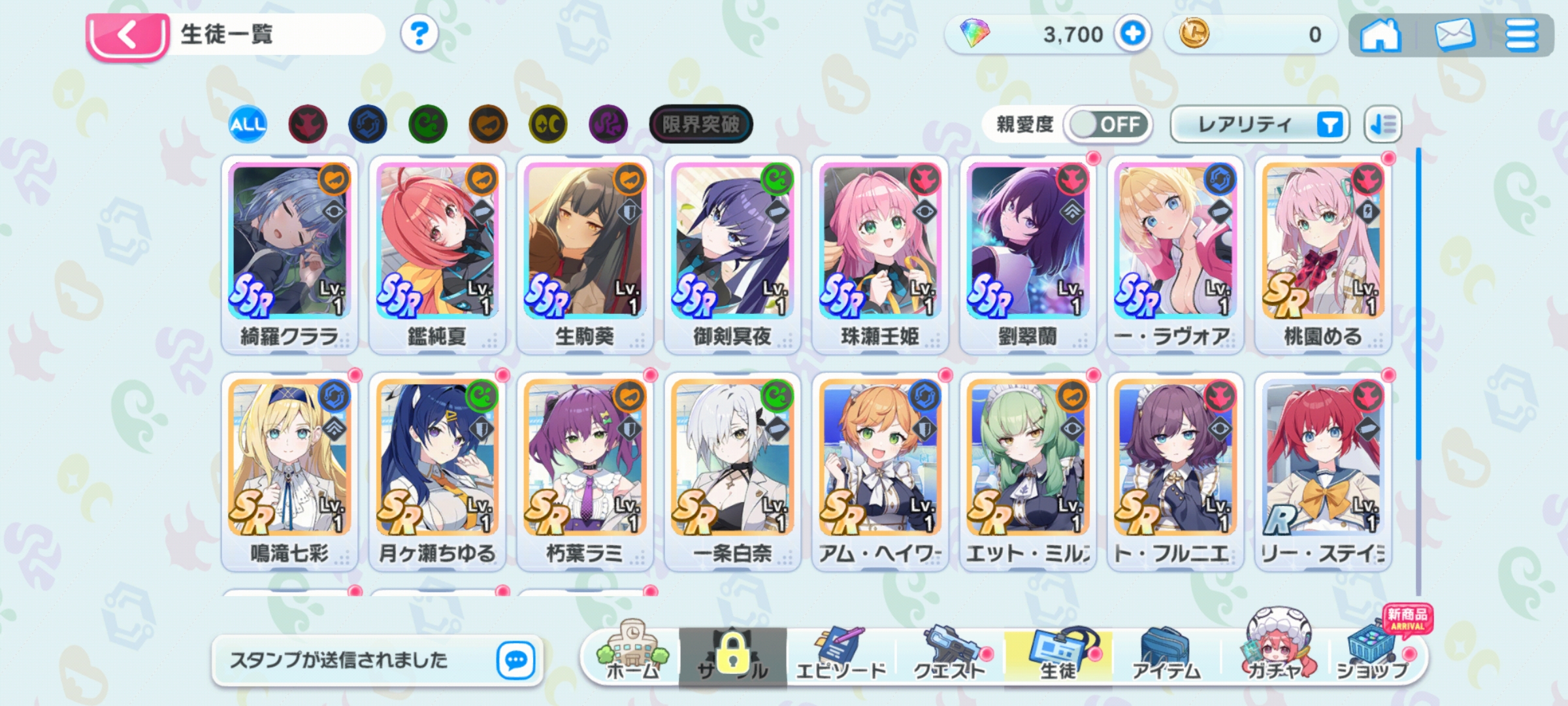1568x706 pixels.
Task: Open the stamp chat bubble icon
Action: (x=516, y=660)
